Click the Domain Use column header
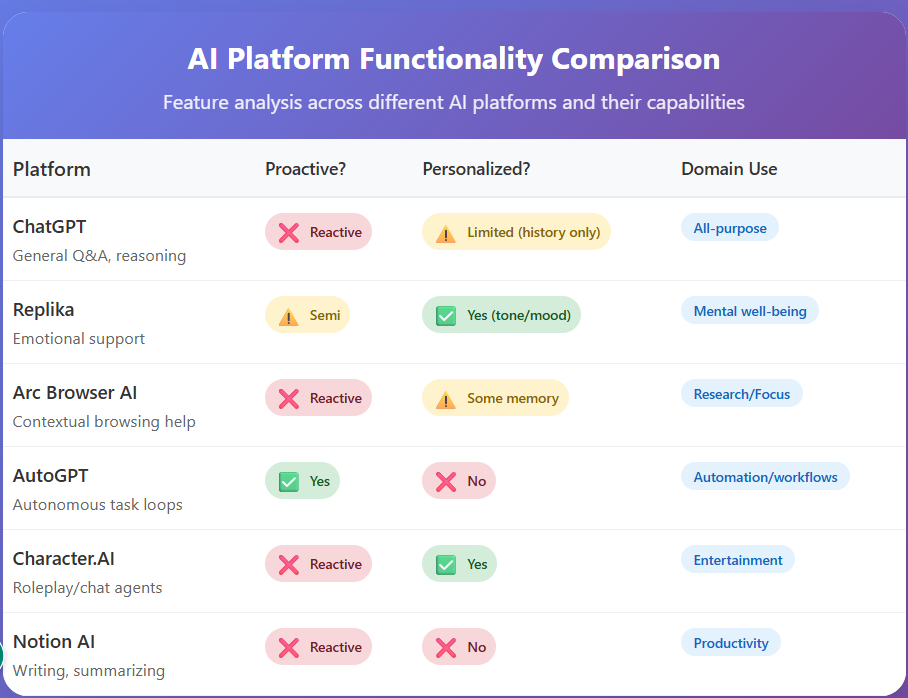 click(x=729, y=169)
